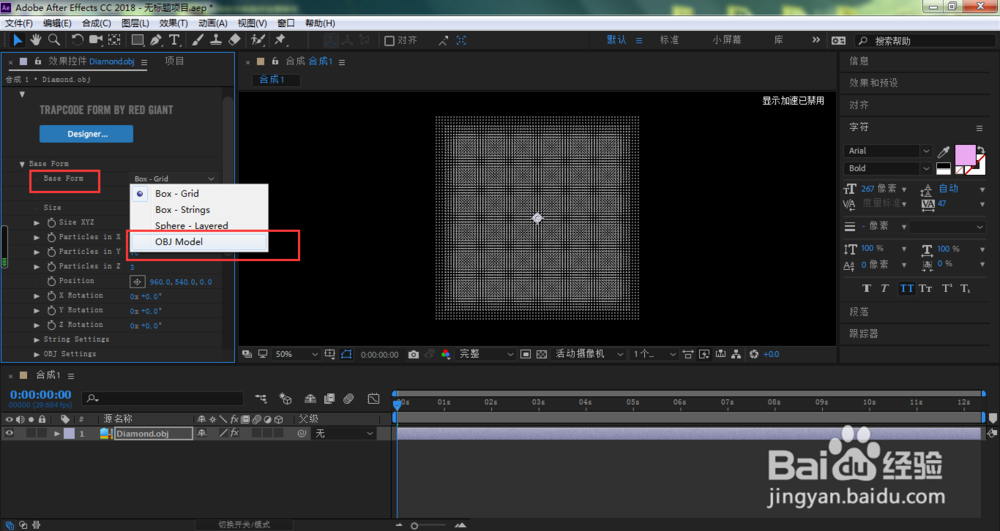Select the Pan Behind anchor tool

click(x=114, y=40)
